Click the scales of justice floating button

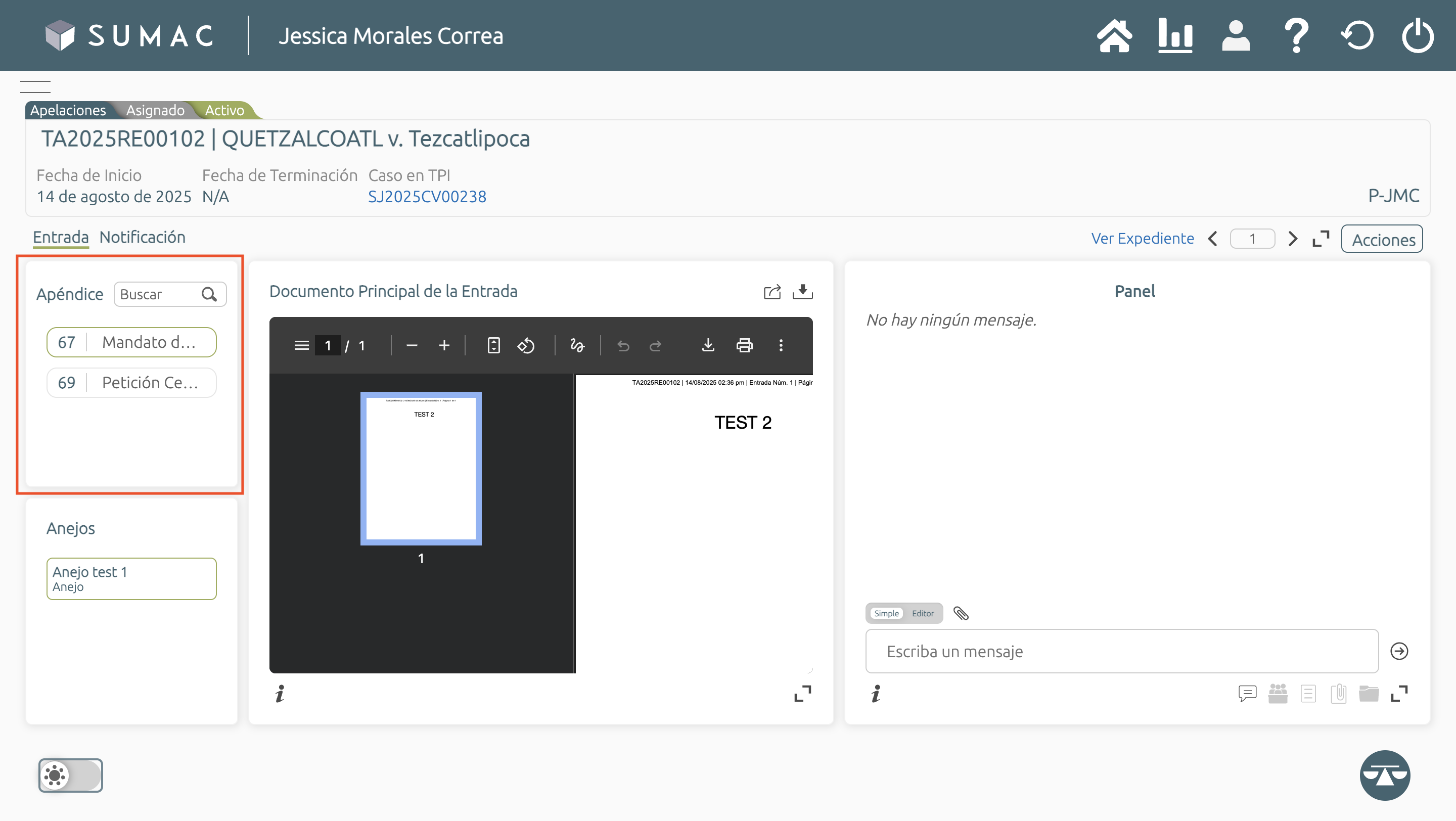point(1384,775)
